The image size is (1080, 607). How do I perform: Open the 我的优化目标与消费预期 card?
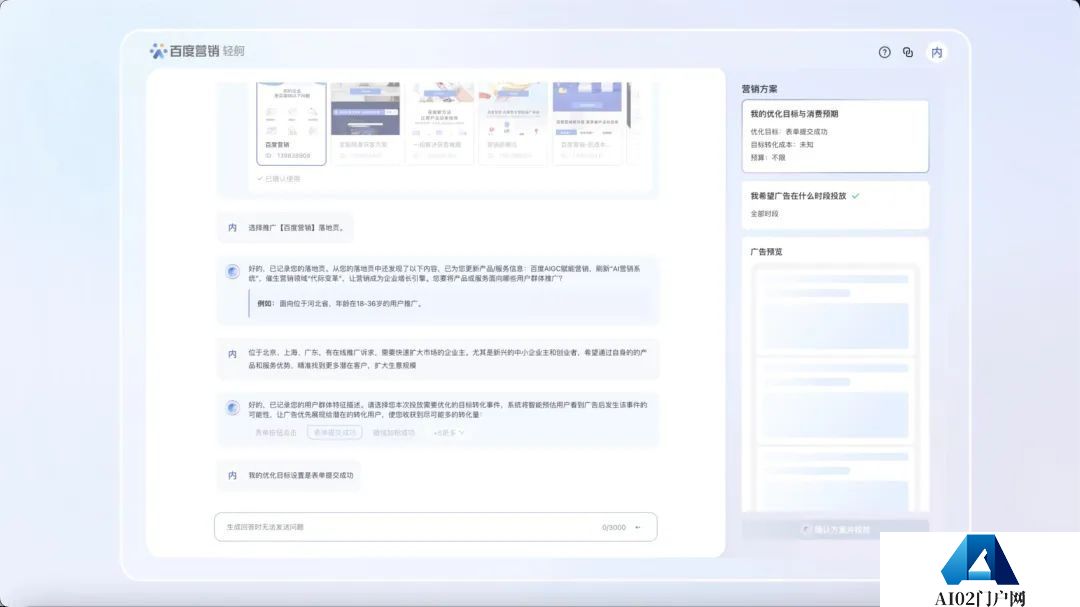(835, 136)
